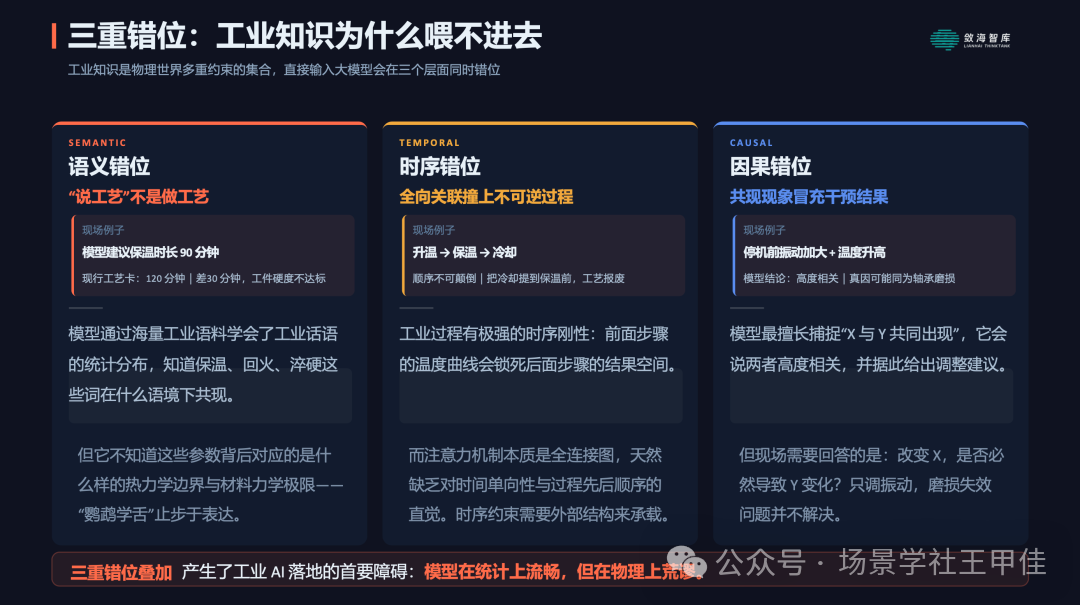Image resolution: width=1080 pixels, height=605 pixels.
Task: Click the orange "SEMANTIC" label
Action: (97, 143)
